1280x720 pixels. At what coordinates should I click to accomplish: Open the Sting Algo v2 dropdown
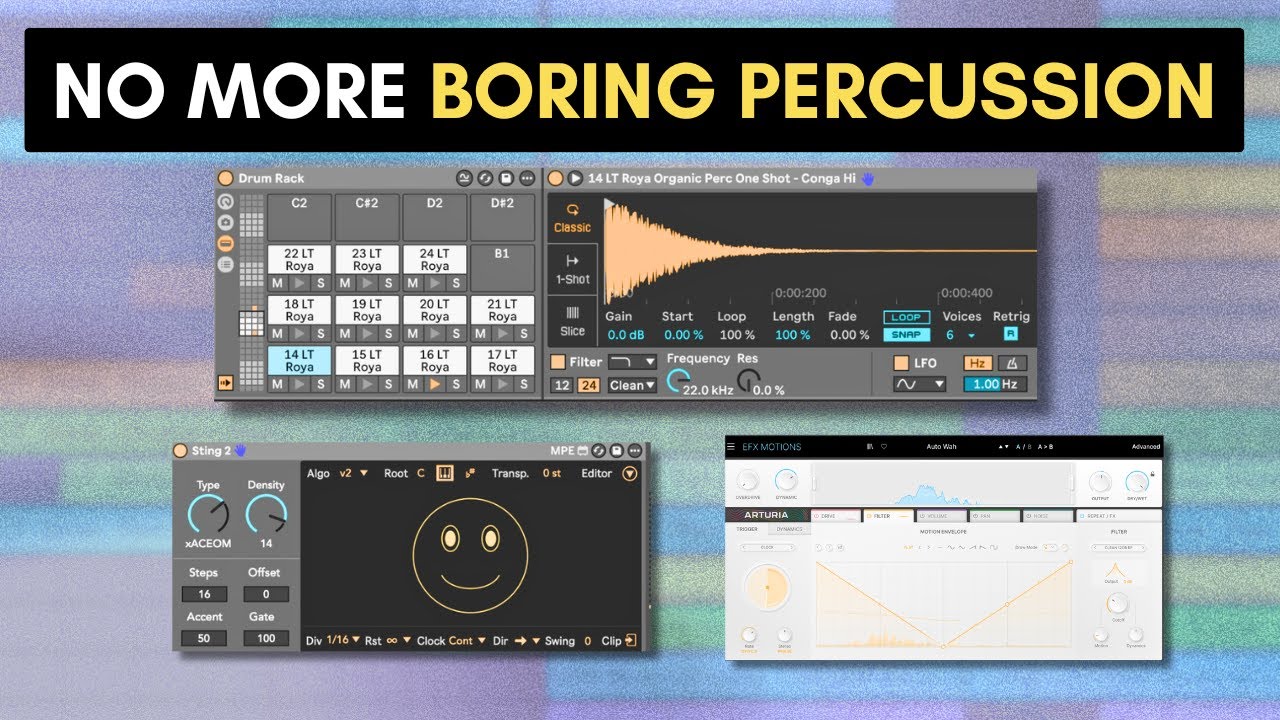353,473
